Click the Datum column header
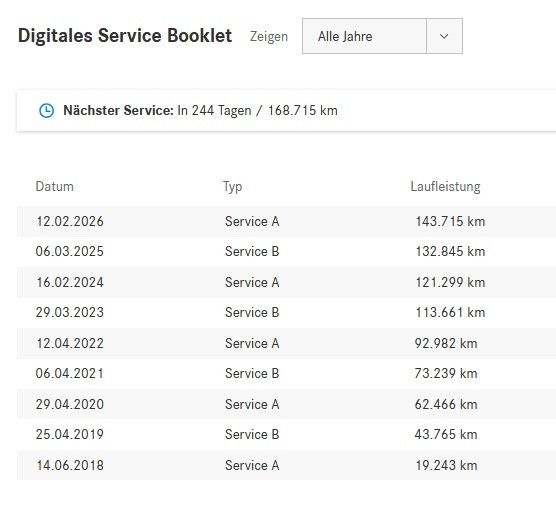556x516 pixels. [55, 187]
